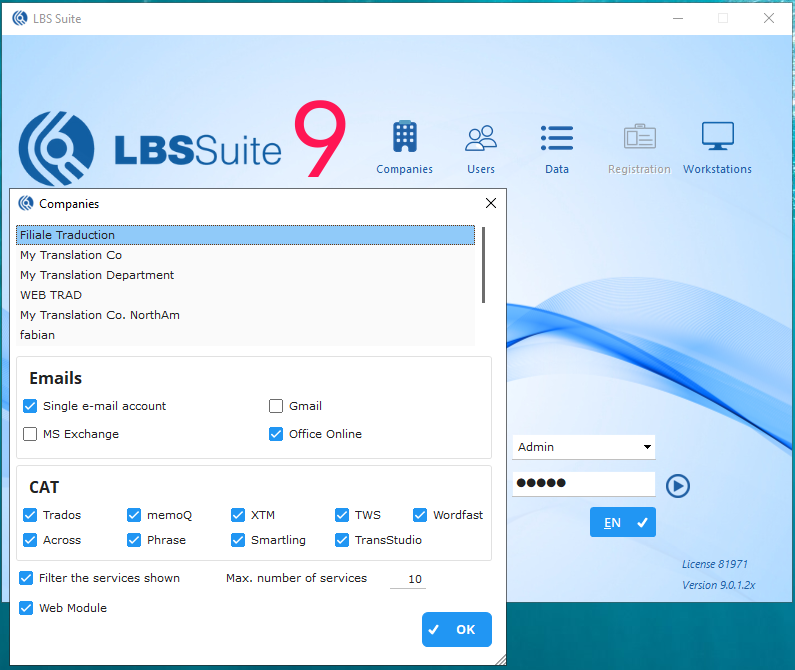795x670 pixels.
Task: Enable the Gmail checkbox
Action: 276,406
